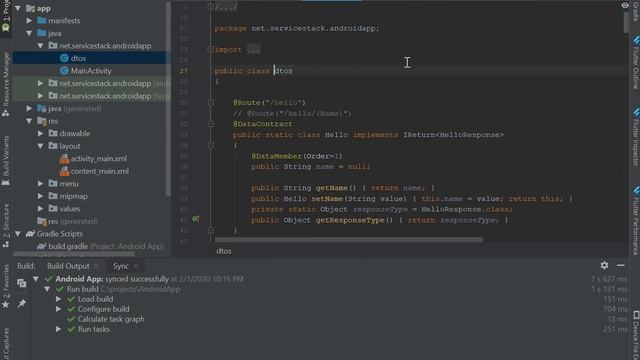The height and width of the screenshot is (360, 640).
Task: Open the Favorites star sidebar tool
Action: click(6, 288)
